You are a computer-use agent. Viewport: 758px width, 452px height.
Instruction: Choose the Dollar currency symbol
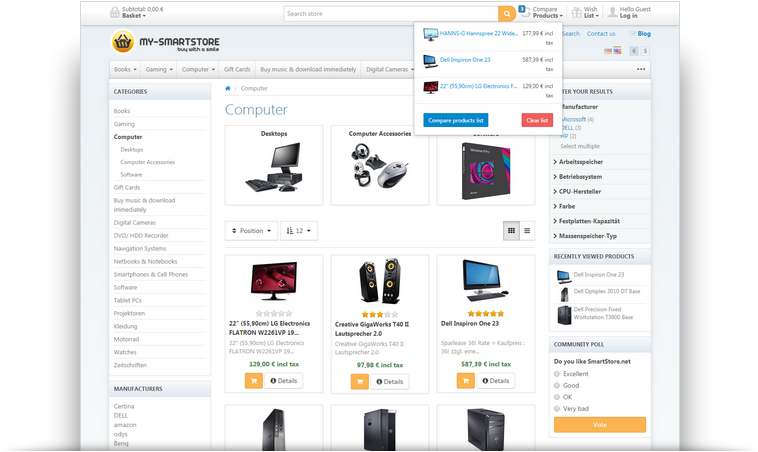[x=645, y=51]
